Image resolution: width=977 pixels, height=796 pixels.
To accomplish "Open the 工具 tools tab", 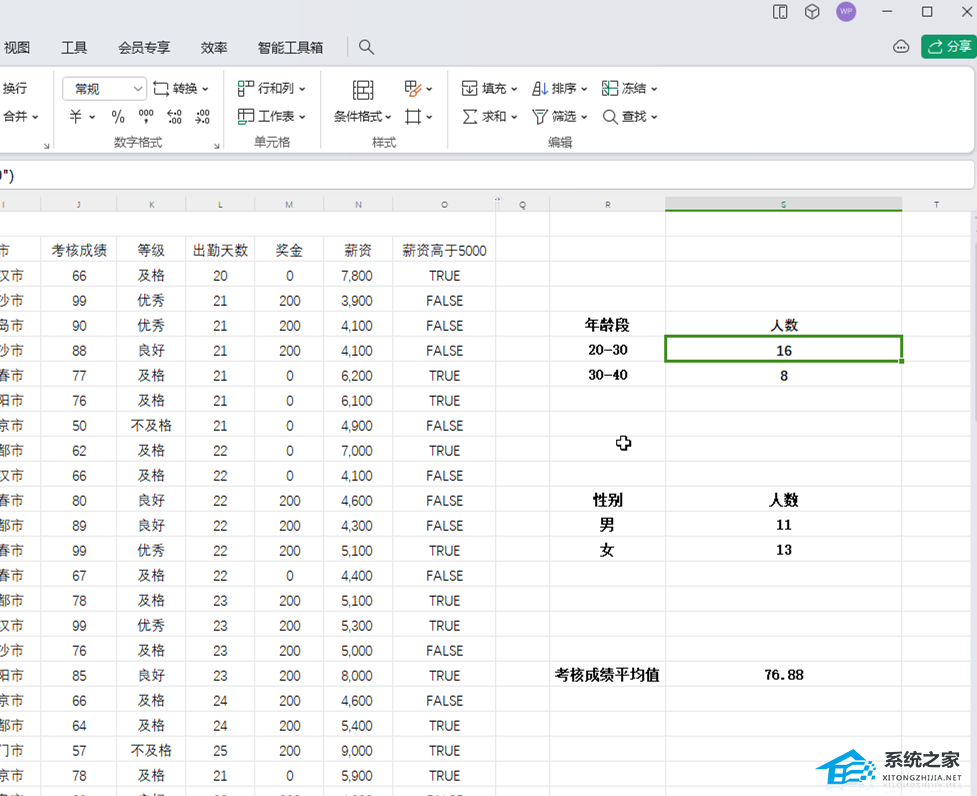I will [74, 47].
